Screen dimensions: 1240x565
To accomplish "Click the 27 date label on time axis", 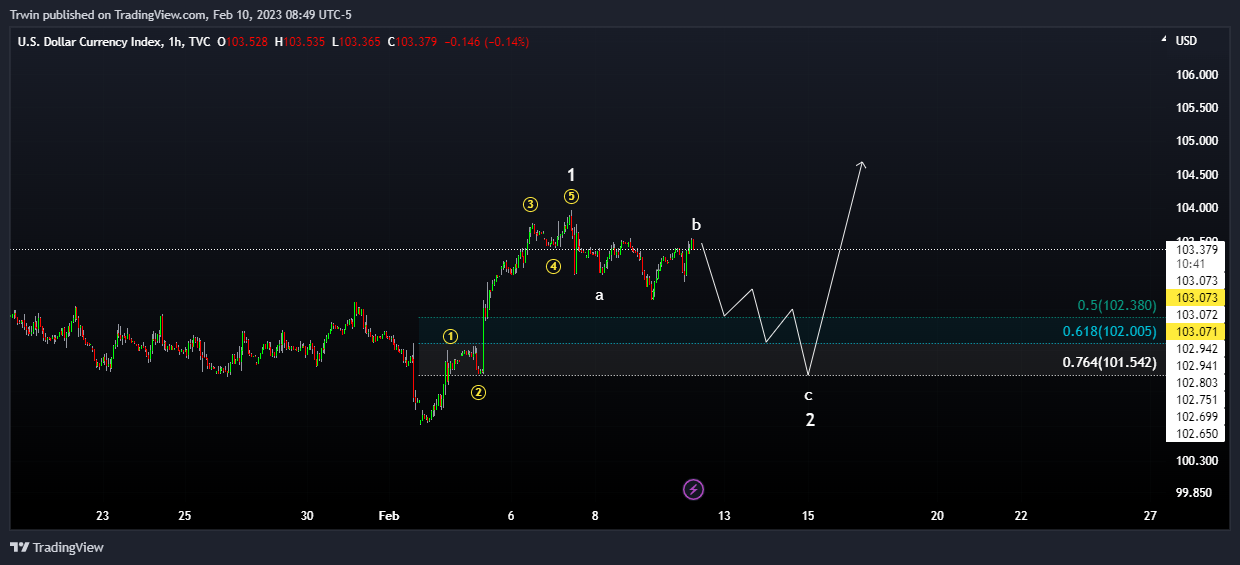I will 1150,516.
